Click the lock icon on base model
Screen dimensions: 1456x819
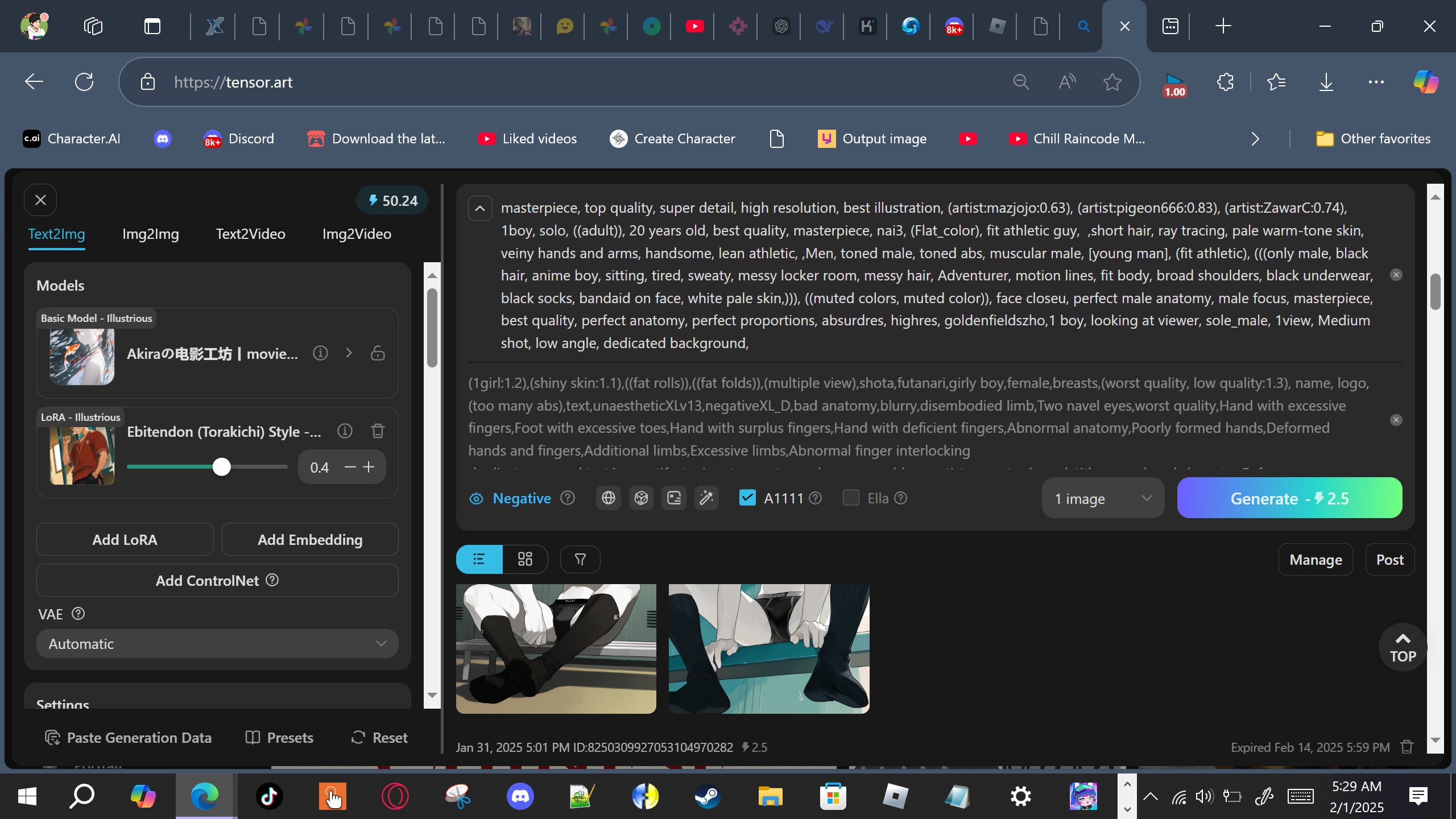click(378, 353)
